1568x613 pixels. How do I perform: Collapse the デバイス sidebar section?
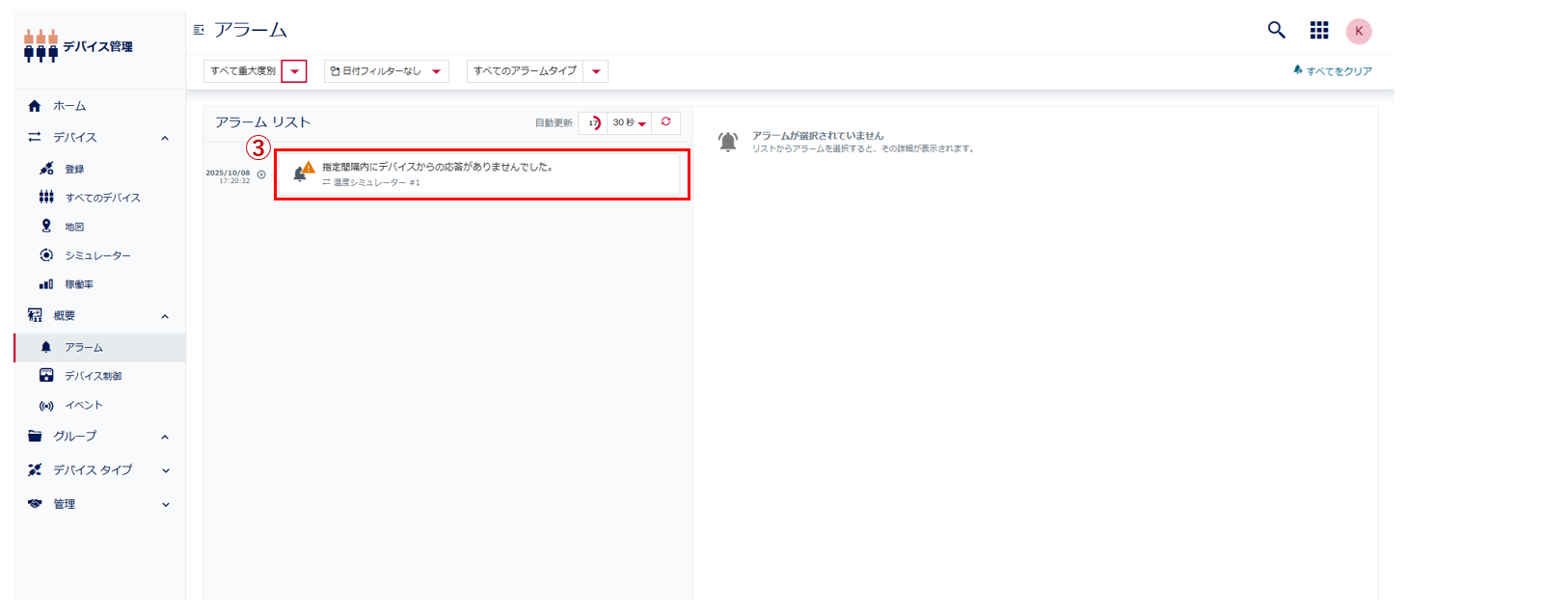tap(165, 138)
